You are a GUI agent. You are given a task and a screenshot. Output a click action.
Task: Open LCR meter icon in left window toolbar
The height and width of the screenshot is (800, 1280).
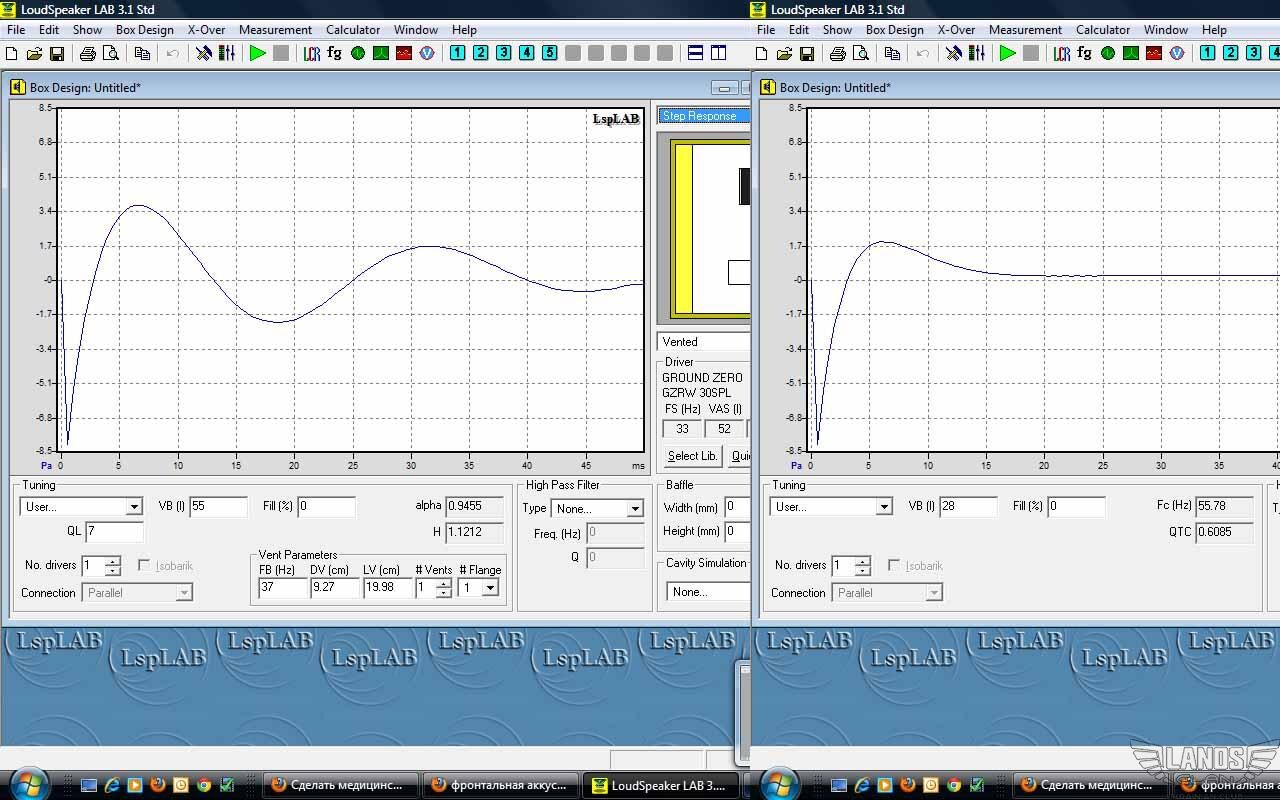tap(312, 53)
